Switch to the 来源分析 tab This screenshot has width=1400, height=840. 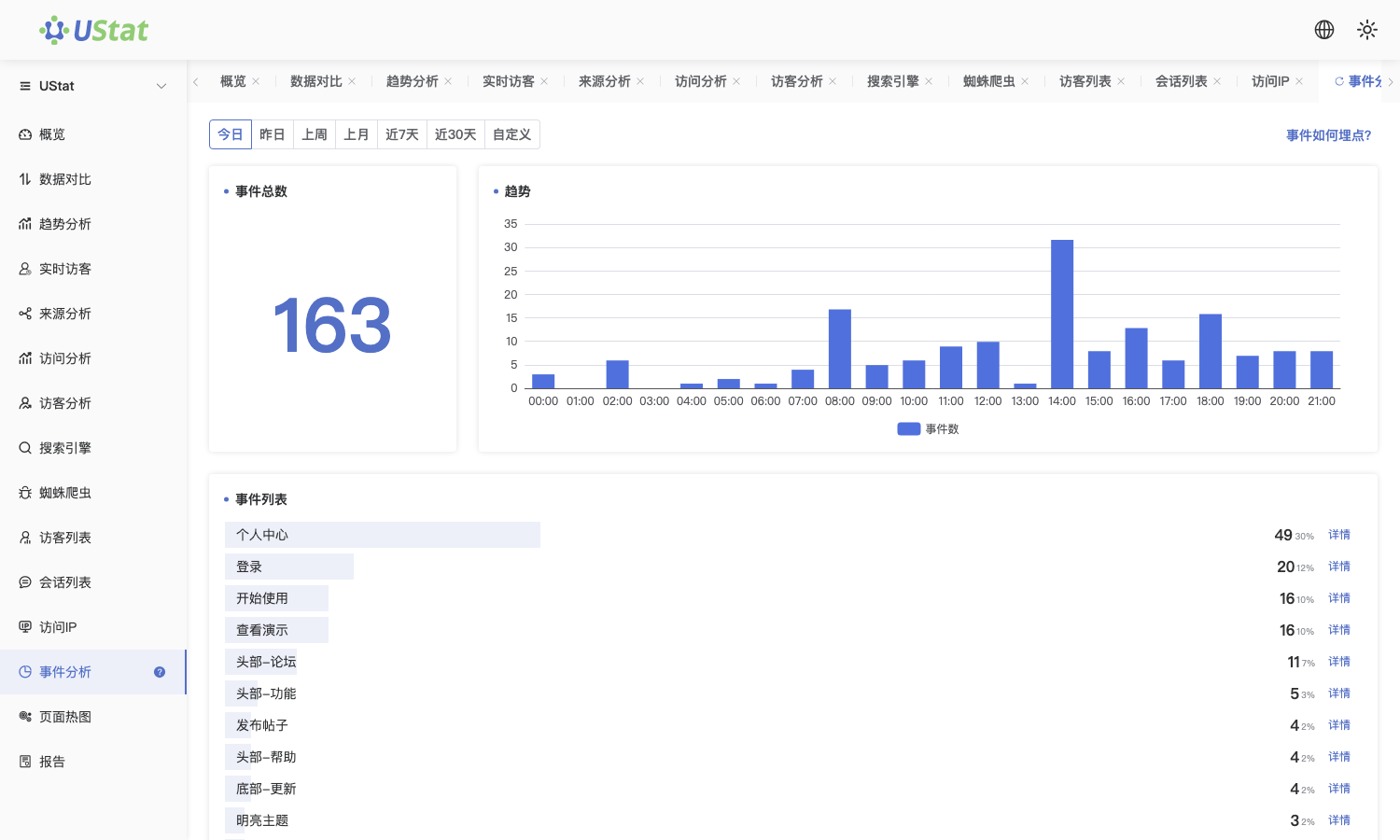click(605, 81)
